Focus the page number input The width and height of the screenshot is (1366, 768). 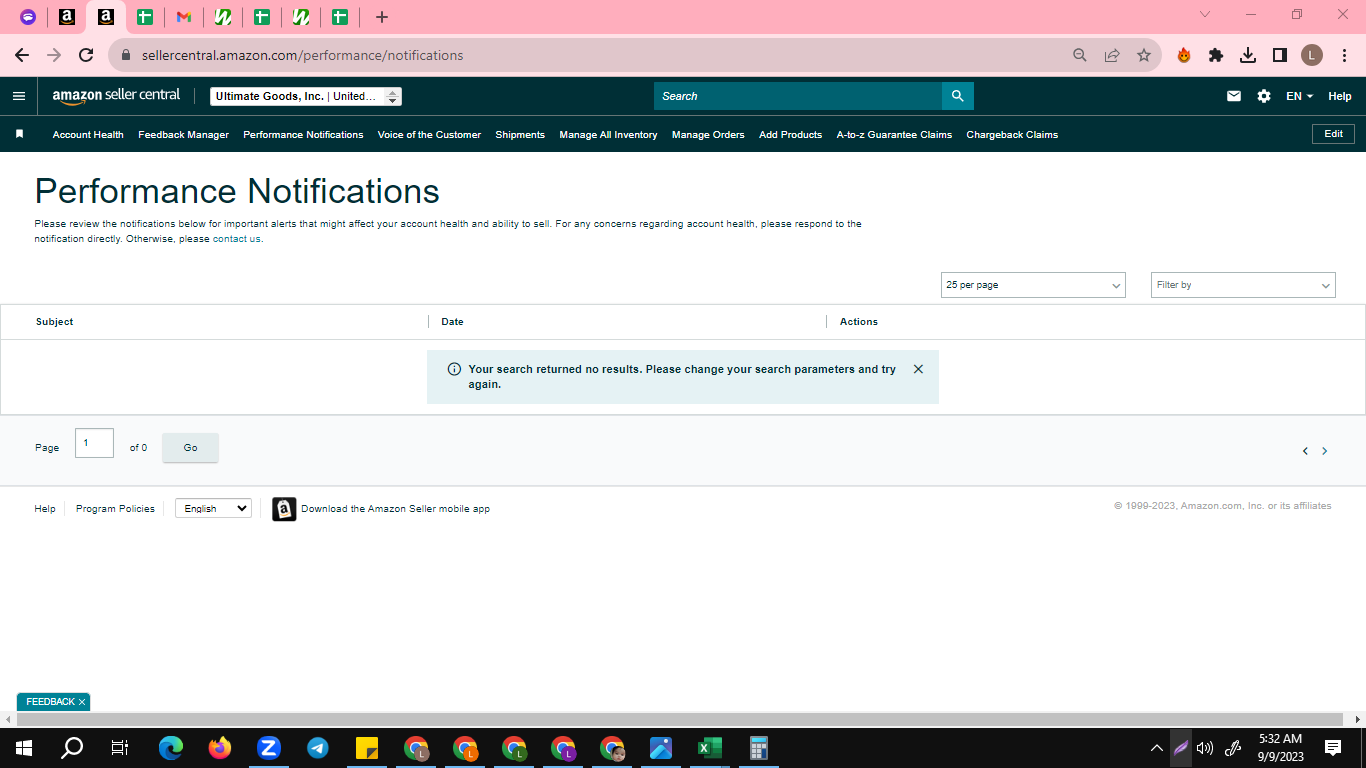94,443
